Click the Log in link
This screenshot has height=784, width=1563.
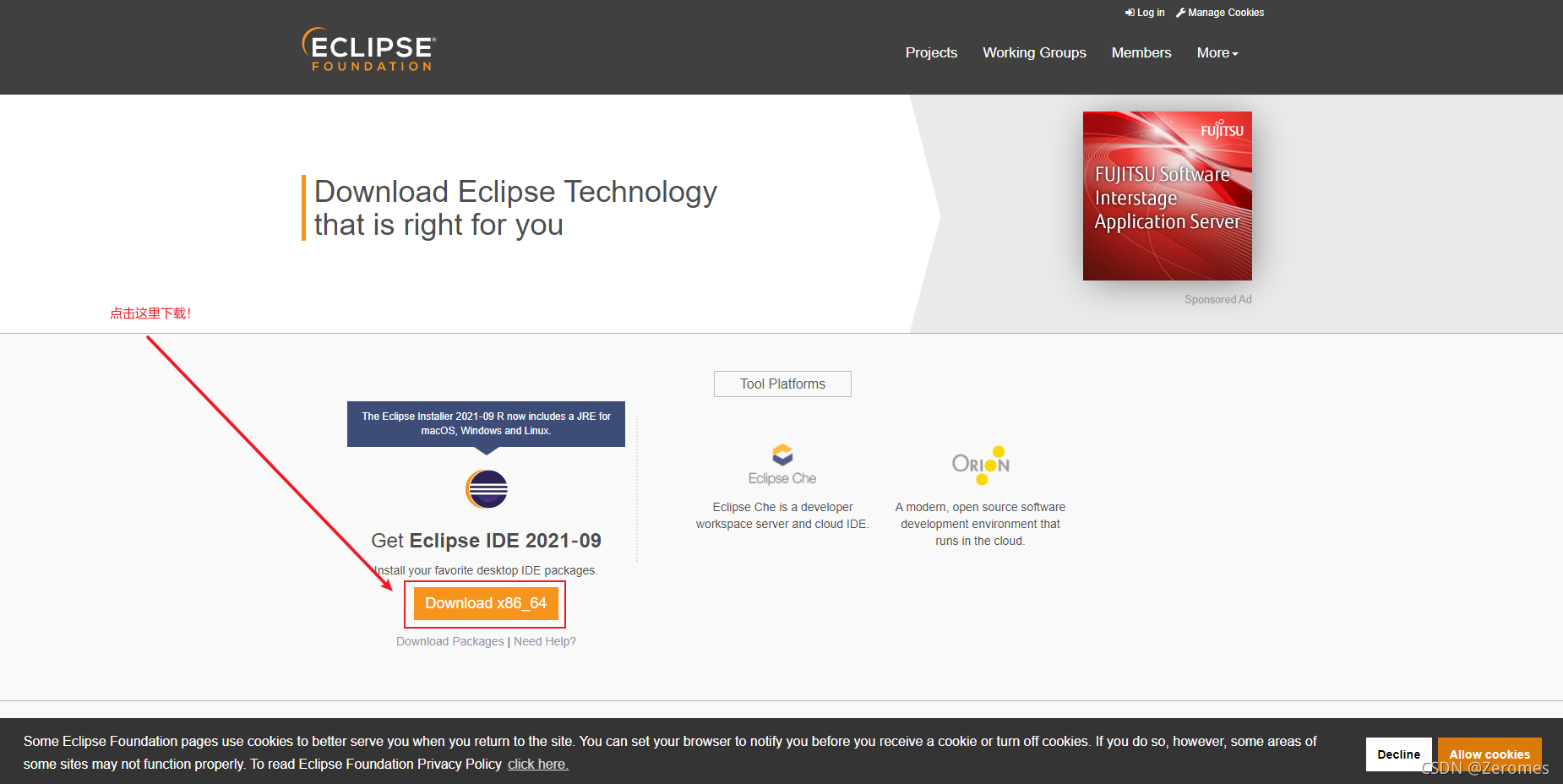click(1145, 13)
